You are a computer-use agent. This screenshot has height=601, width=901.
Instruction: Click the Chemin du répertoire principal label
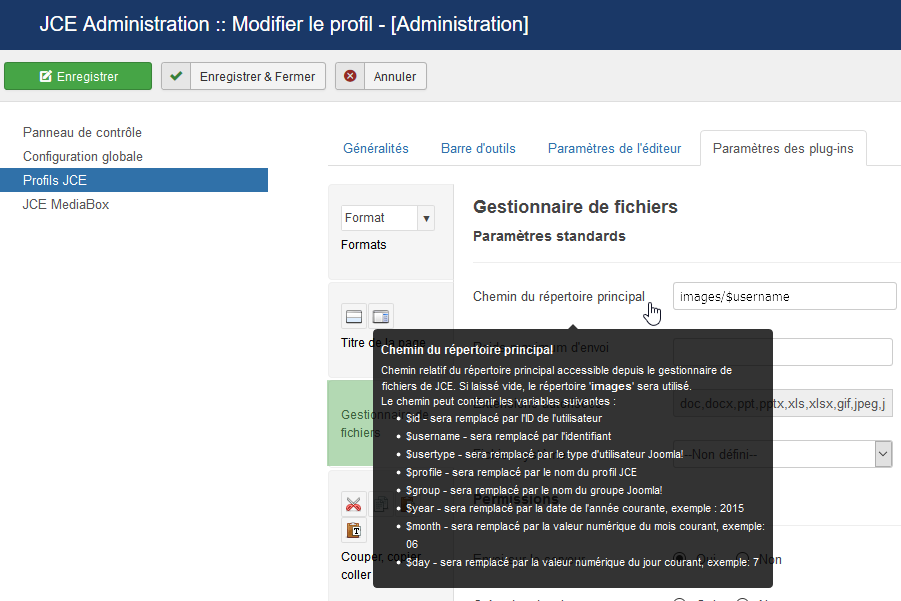coord(559,296)
